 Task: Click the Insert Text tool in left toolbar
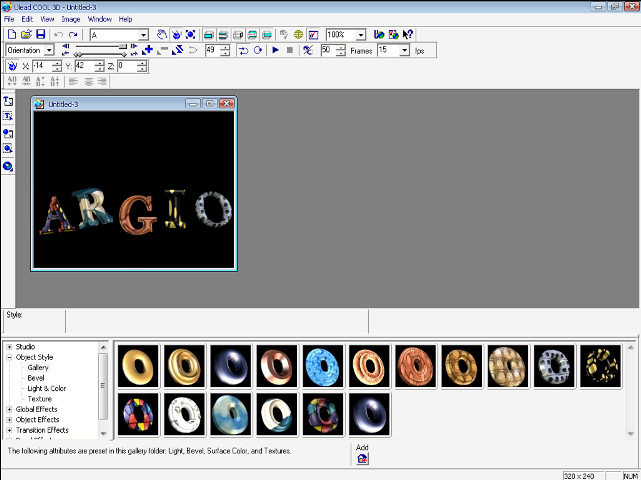tap(8, 101)
